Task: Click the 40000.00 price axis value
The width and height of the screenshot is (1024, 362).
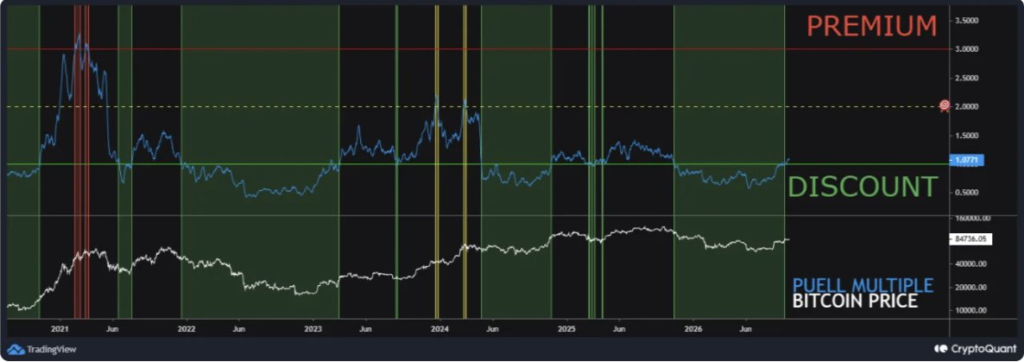Action: tap(970, 264)
